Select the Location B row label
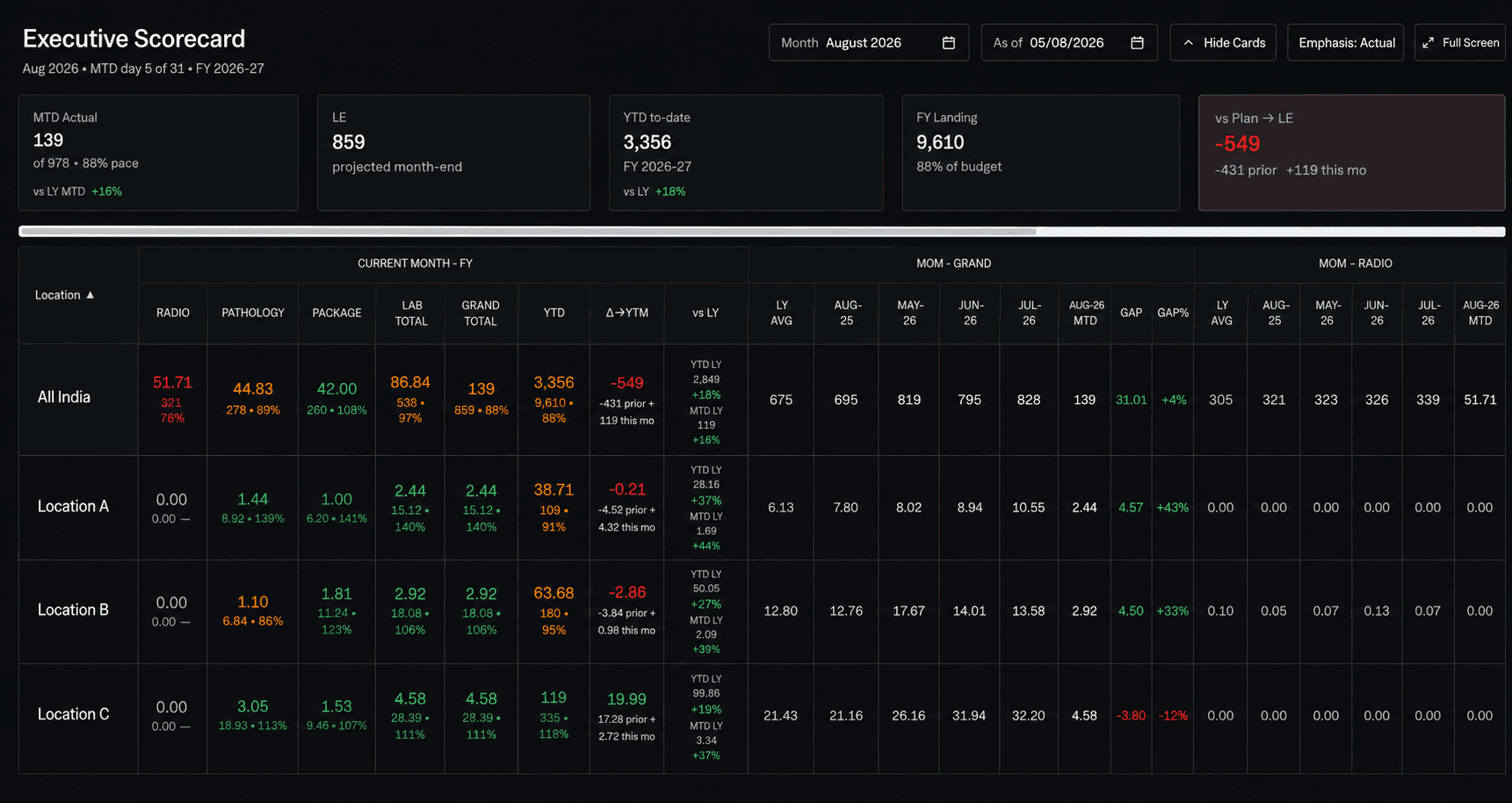This screenshot has height=803, width=1512. 73,610
